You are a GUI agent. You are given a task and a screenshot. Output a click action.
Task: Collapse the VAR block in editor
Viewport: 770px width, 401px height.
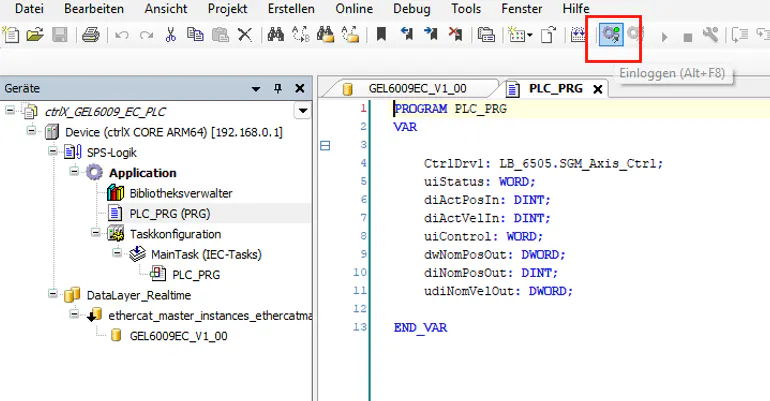324,146
